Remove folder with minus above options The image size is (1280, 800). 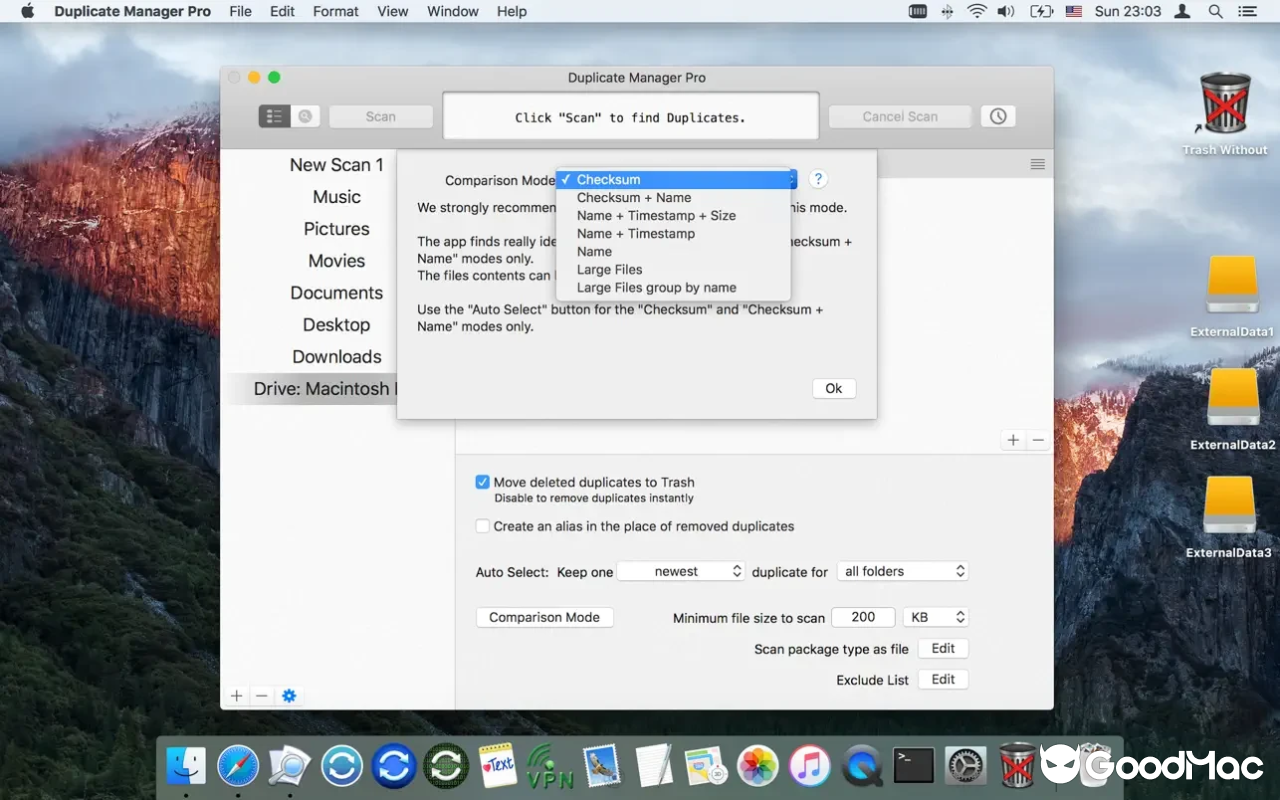tap(1038, 440)
